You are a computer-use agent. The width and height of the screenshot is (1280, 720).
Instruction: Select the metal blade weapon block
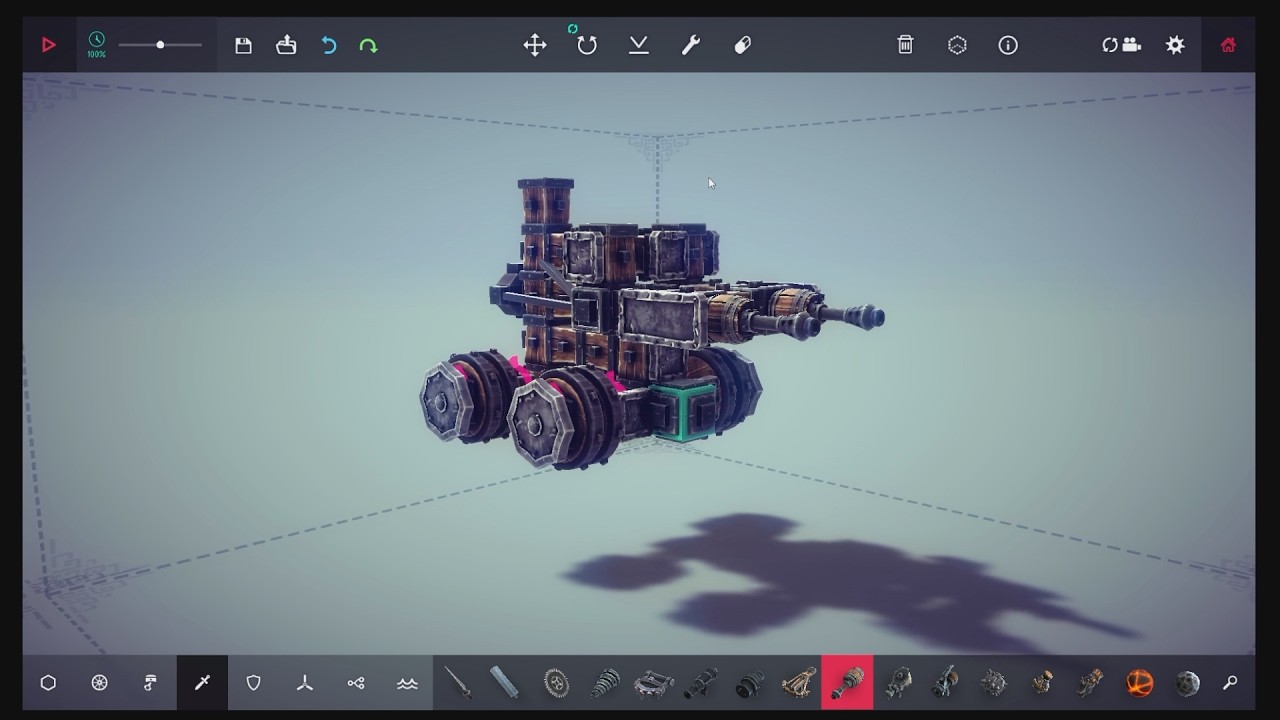pyautogui.click(x=506, y=683)
